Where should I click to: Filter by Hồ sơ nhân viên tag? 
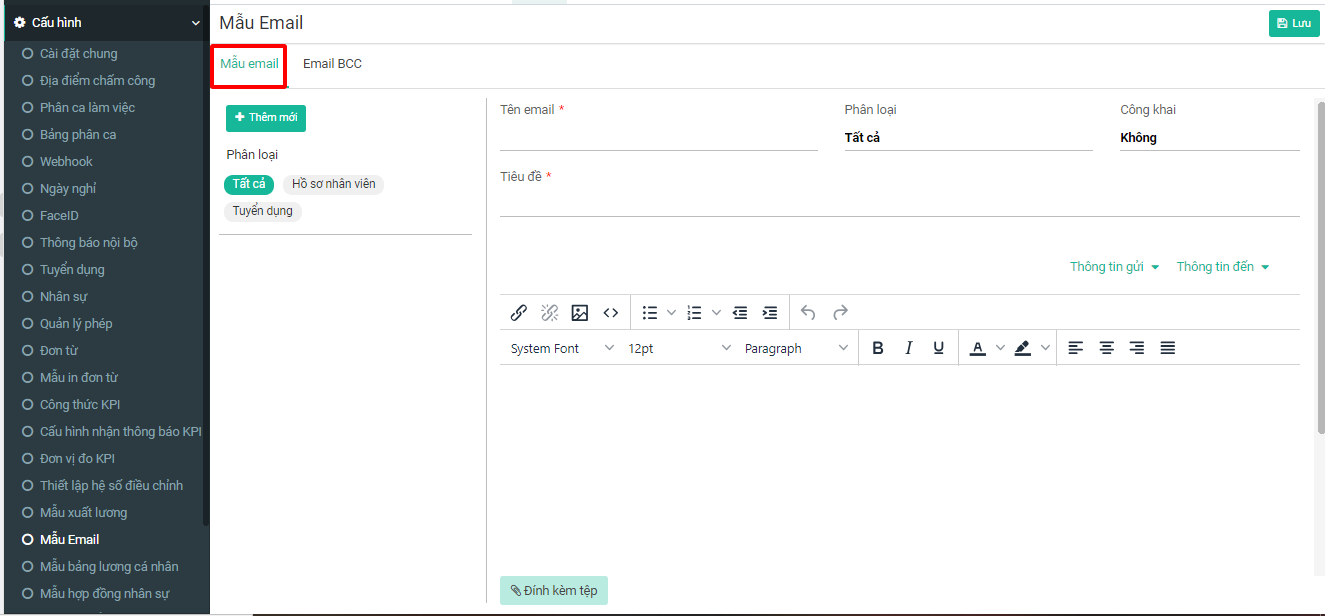click(333, 184)
